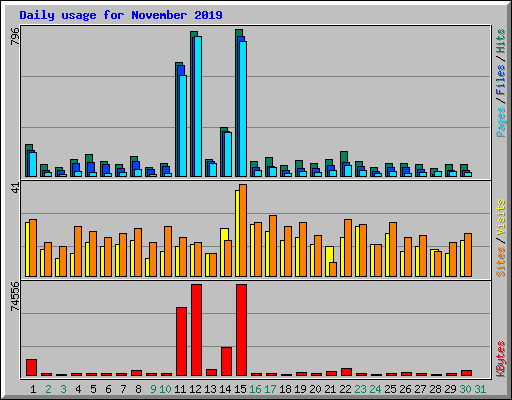Click day label 8 on the axis
Image resolution: width=512 pixels, height=400 pixels.
click(x=138, y=389)
